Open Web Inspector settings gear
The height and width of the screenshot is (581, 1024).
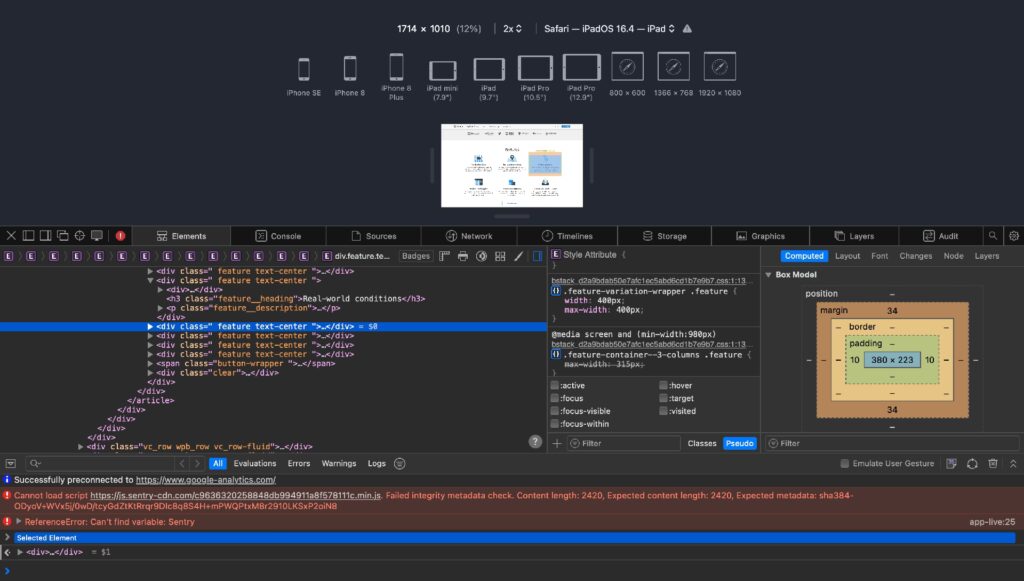pos(1013,236)
